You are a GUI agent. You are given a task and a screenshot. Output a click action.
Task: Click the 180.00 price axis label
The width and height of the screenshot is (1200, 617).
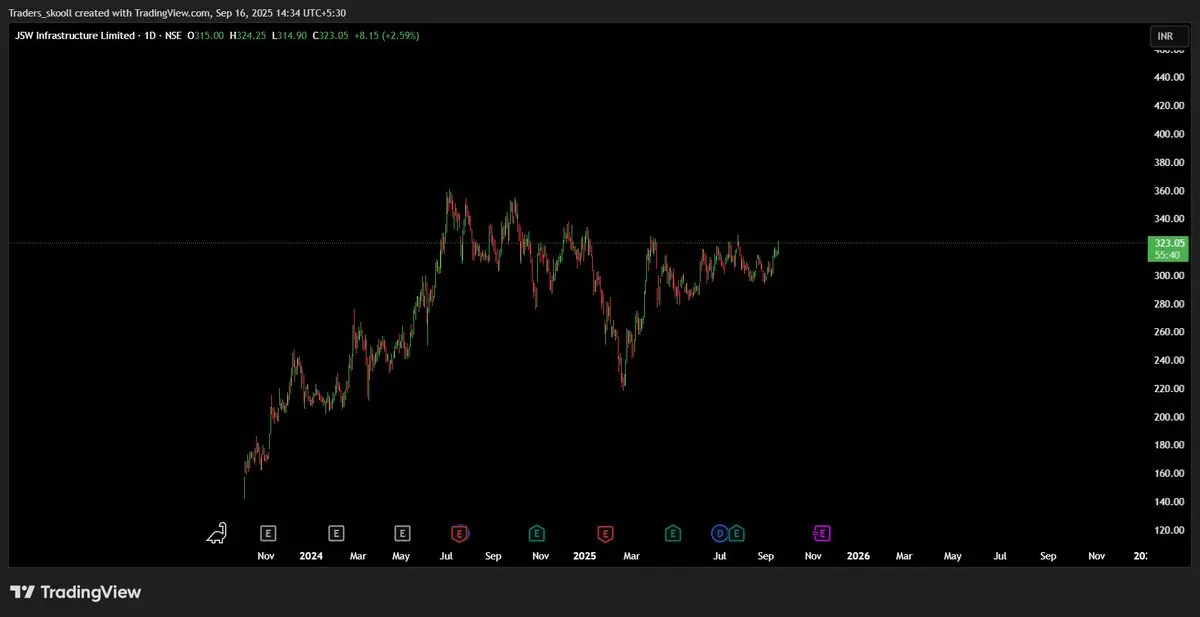[1169, 445]
